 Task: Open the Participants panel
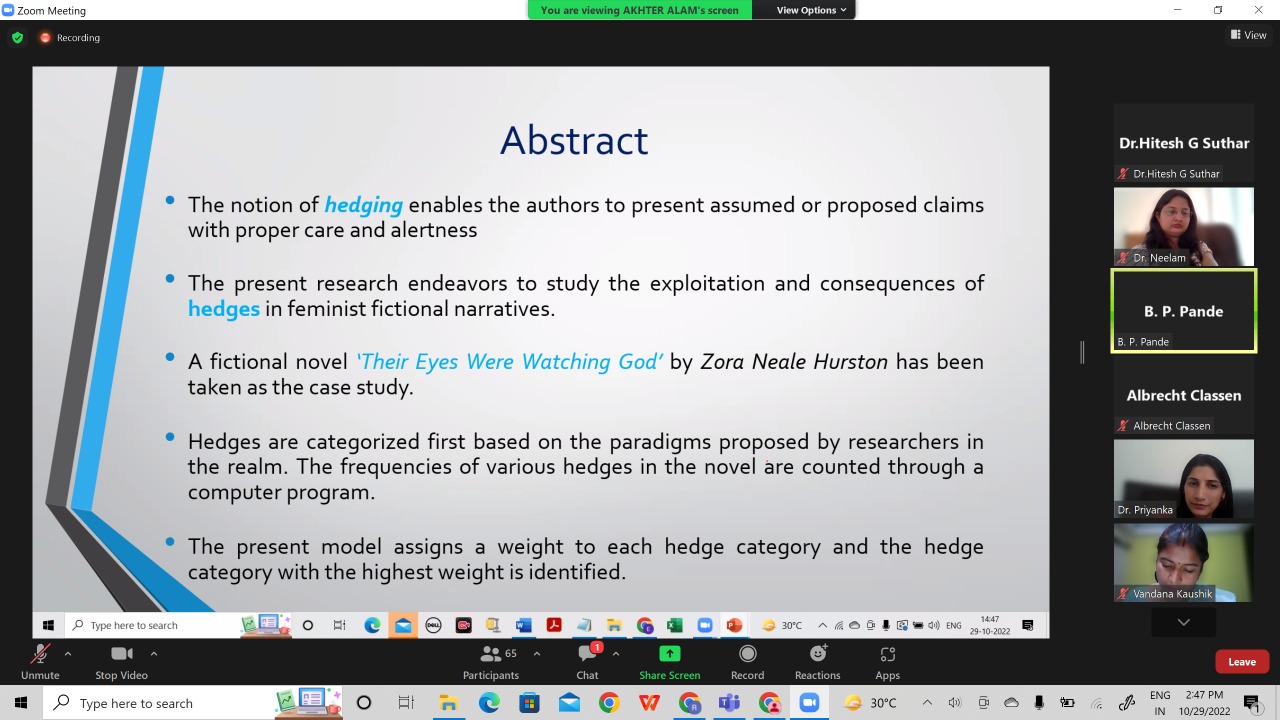491,660
